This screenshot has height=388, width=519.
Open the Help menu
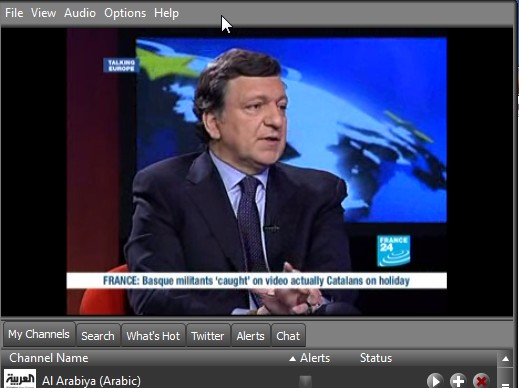(166, 13)
